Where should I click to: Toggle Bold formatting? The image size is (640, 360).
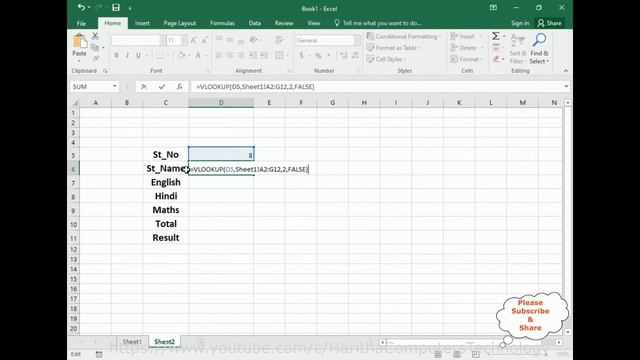tap(116, 55)
